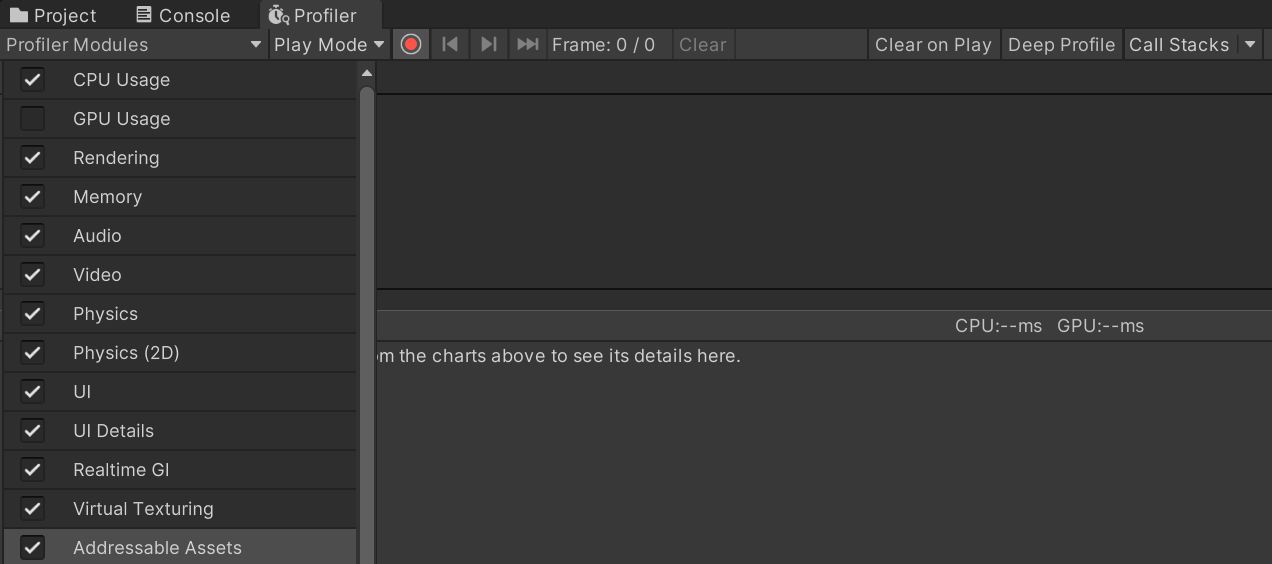Screen dimensions: 1272x564
Task: Click scroll-up arrow in modules list
Action: [366, 73]
